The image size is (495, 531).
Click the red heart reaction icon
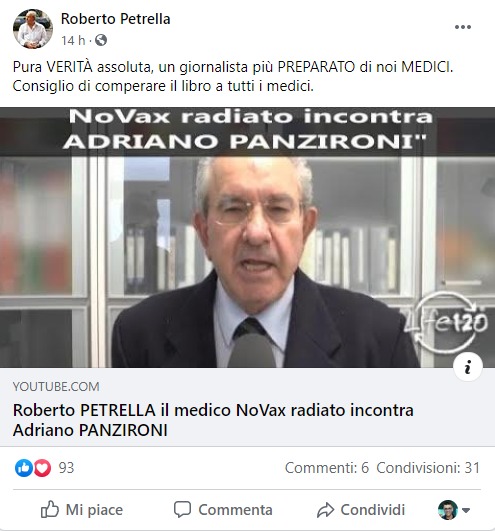pos(42,468)
